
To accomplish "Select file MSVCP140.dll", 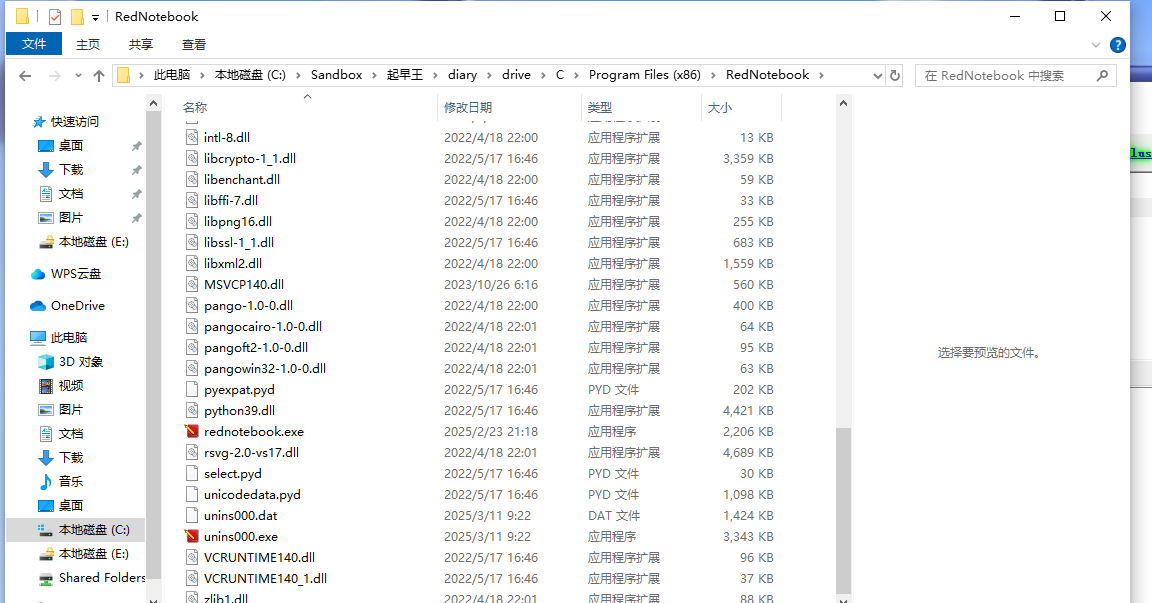I will pyautogui.click(x=244, y=284).
